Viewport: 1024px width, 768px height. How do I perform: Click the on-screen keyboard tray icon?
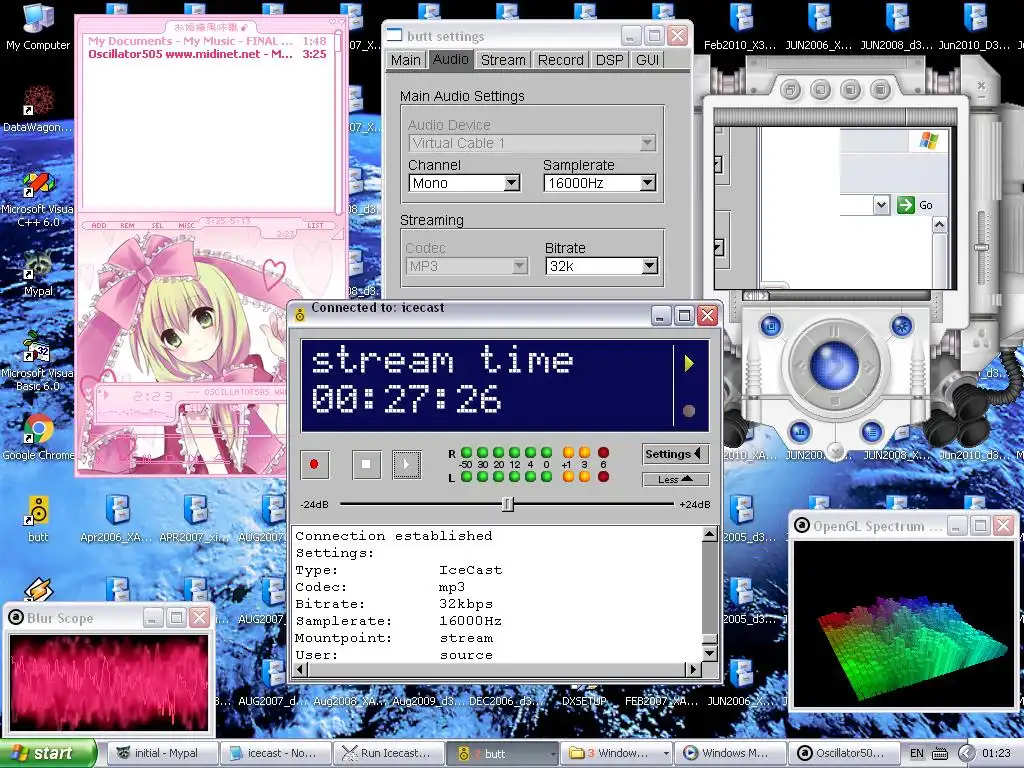click(940, 754)
